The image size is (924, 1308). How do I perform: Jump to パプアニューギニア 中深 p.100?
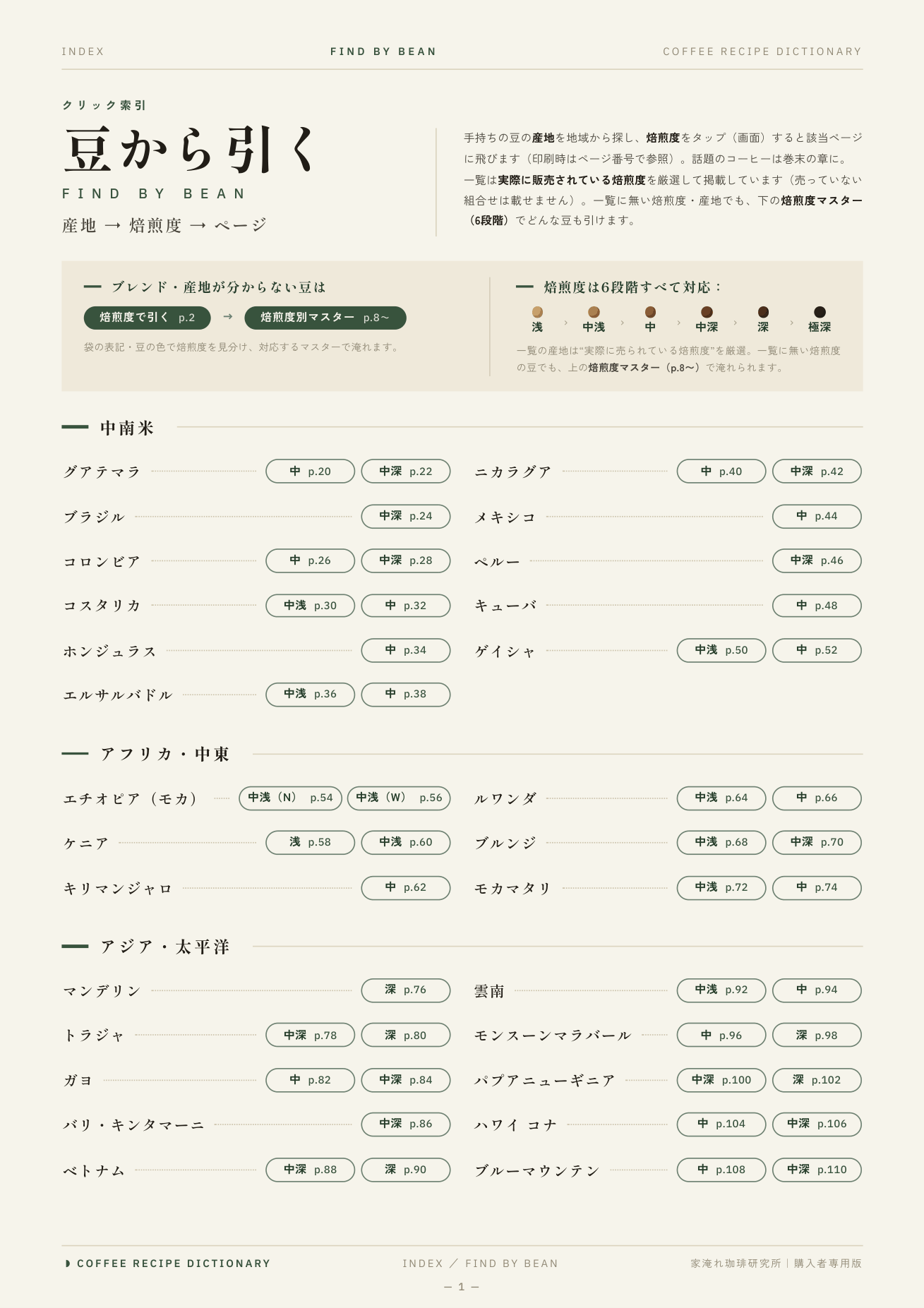click(721, 1080)
